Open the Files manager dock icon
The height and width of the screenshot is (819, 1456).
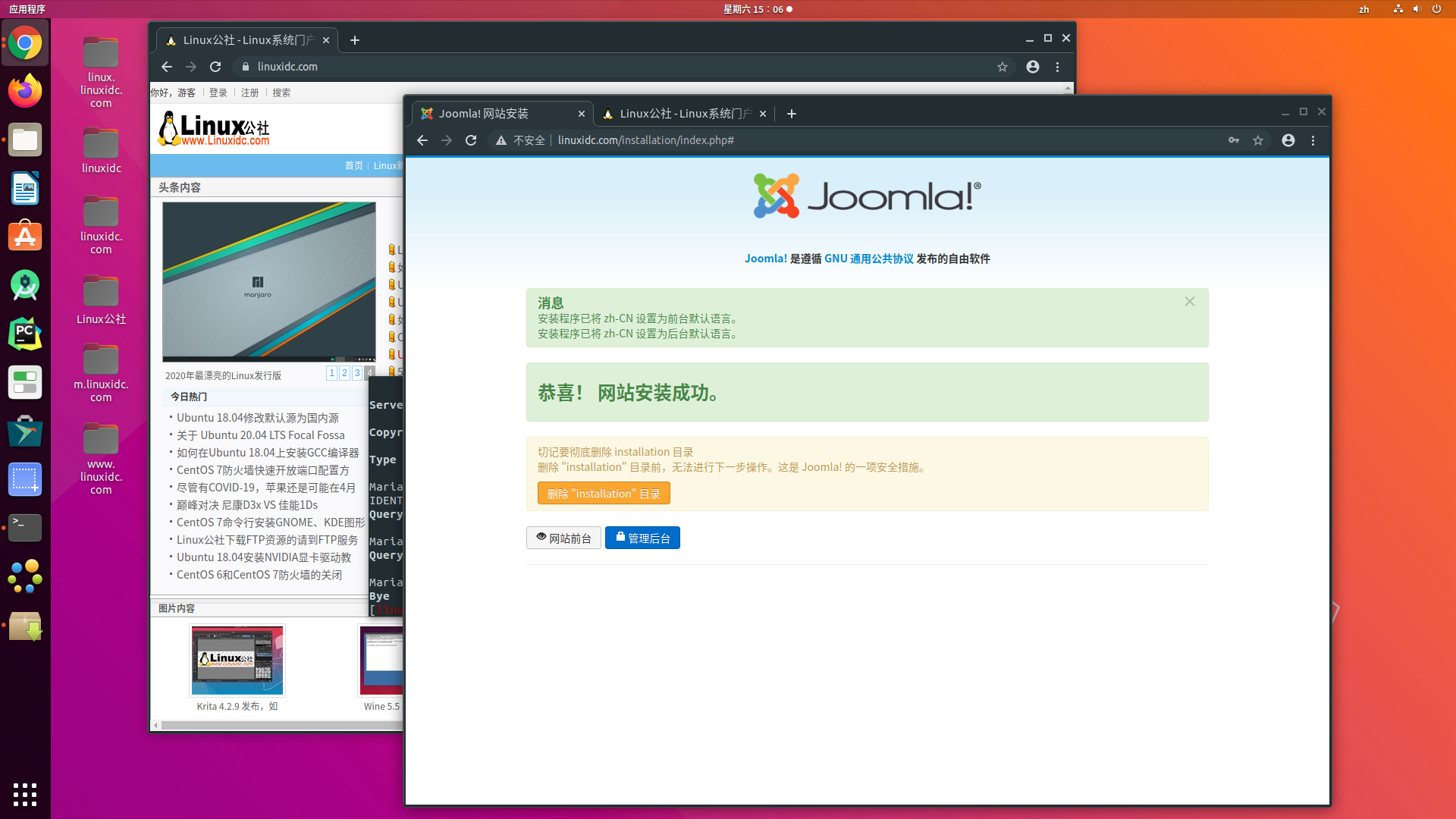click(x=25, y=140)
